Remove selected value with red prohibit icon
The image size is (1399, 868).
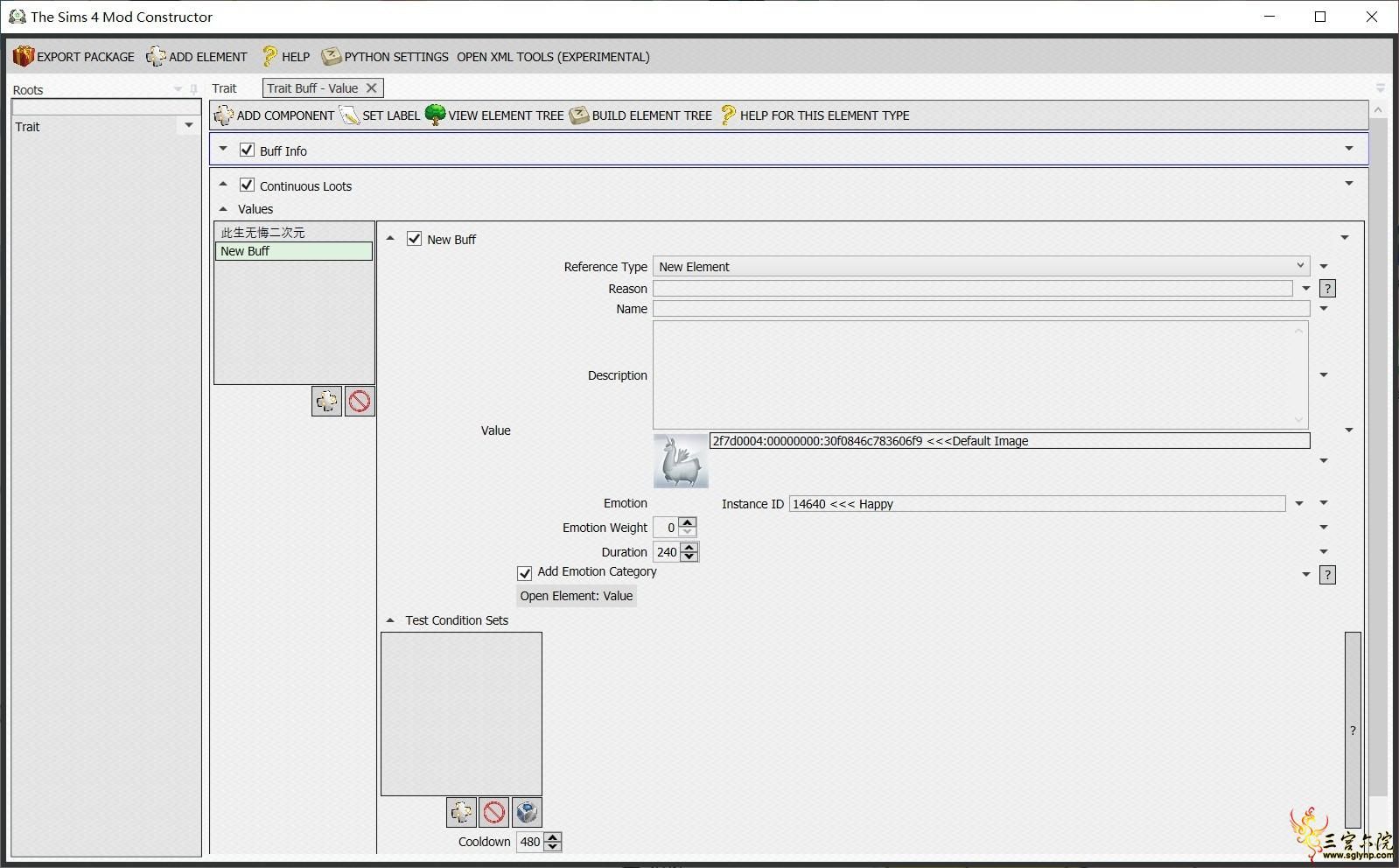[360, 402]
